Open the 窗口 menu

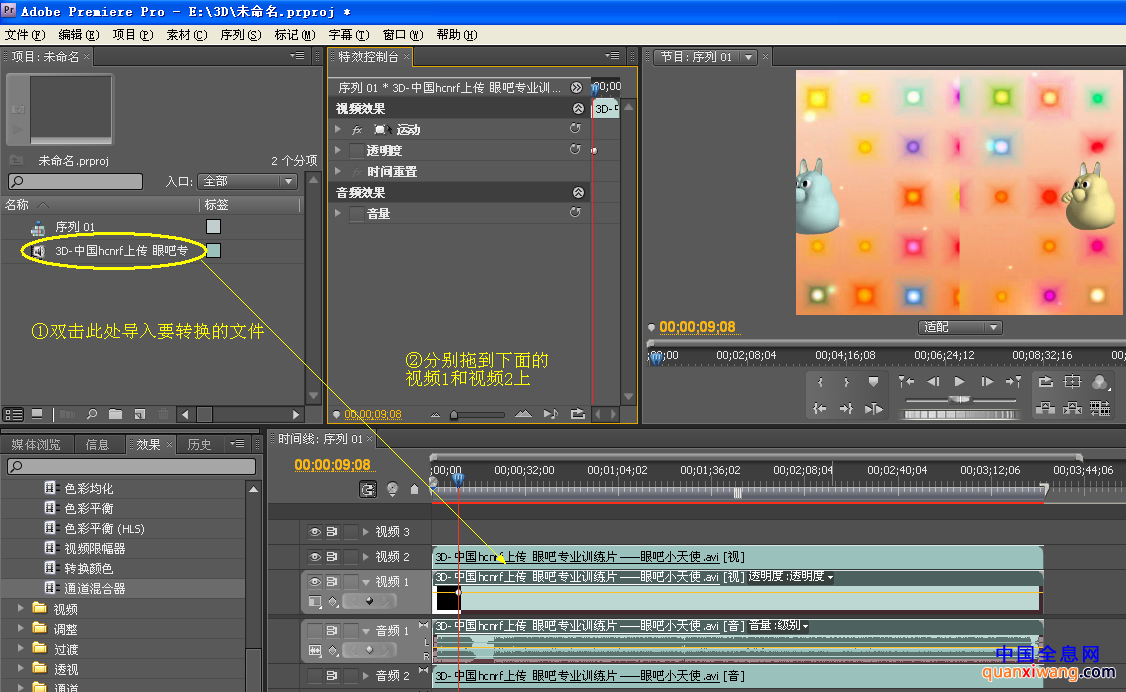[402, 34]
